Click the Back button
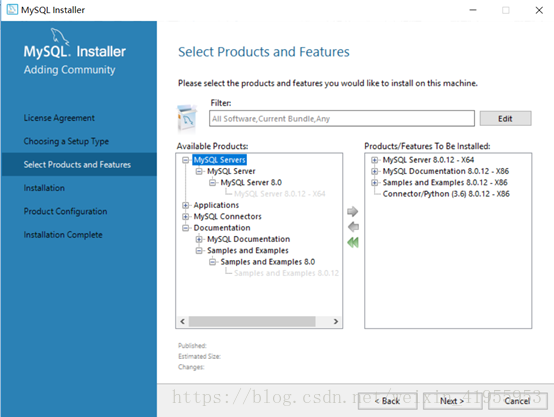This screenshot has height=417, width=554. (387, 401)
